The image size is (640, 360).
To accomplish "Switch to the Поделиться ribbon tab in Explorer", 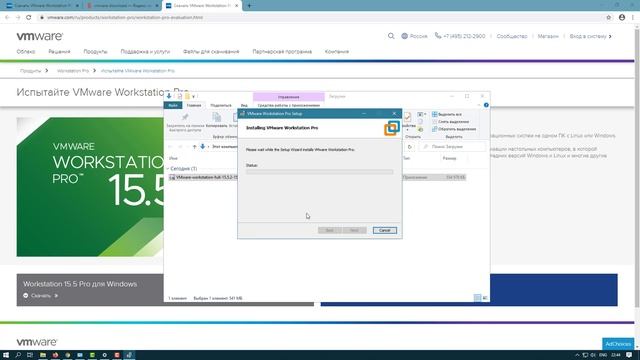I will tap(221, 105).
